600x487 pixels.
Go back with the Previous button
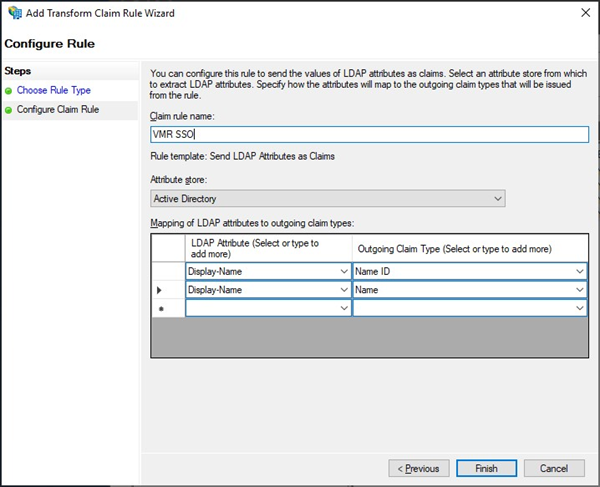(x=418, y=468)
